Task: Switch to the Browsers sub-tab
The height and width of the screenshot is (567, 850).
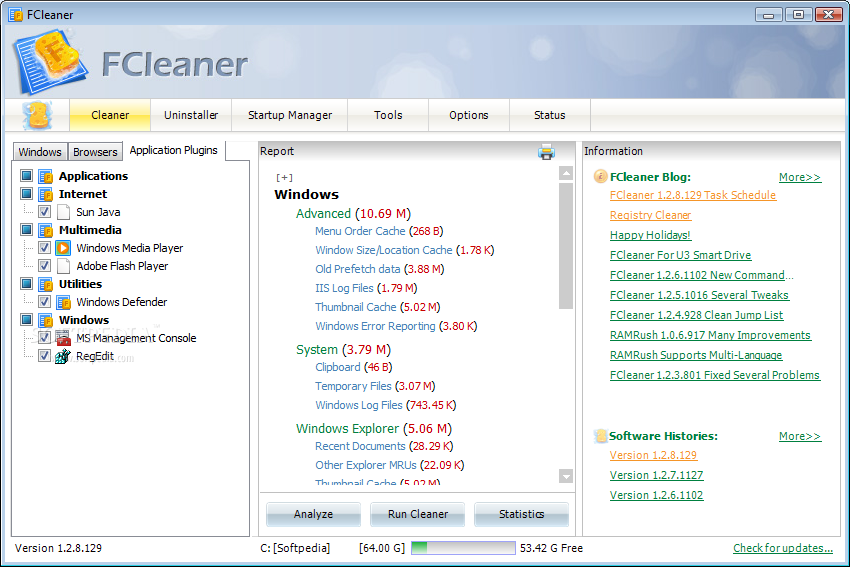Action: 95,152
